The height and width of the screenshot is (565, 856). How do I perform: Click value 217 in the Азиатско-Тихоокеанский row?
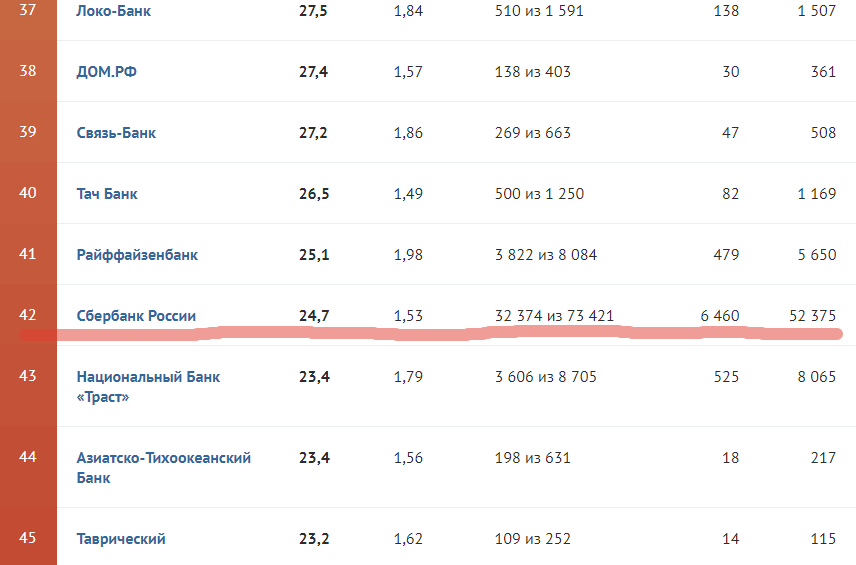click(823, 457)
